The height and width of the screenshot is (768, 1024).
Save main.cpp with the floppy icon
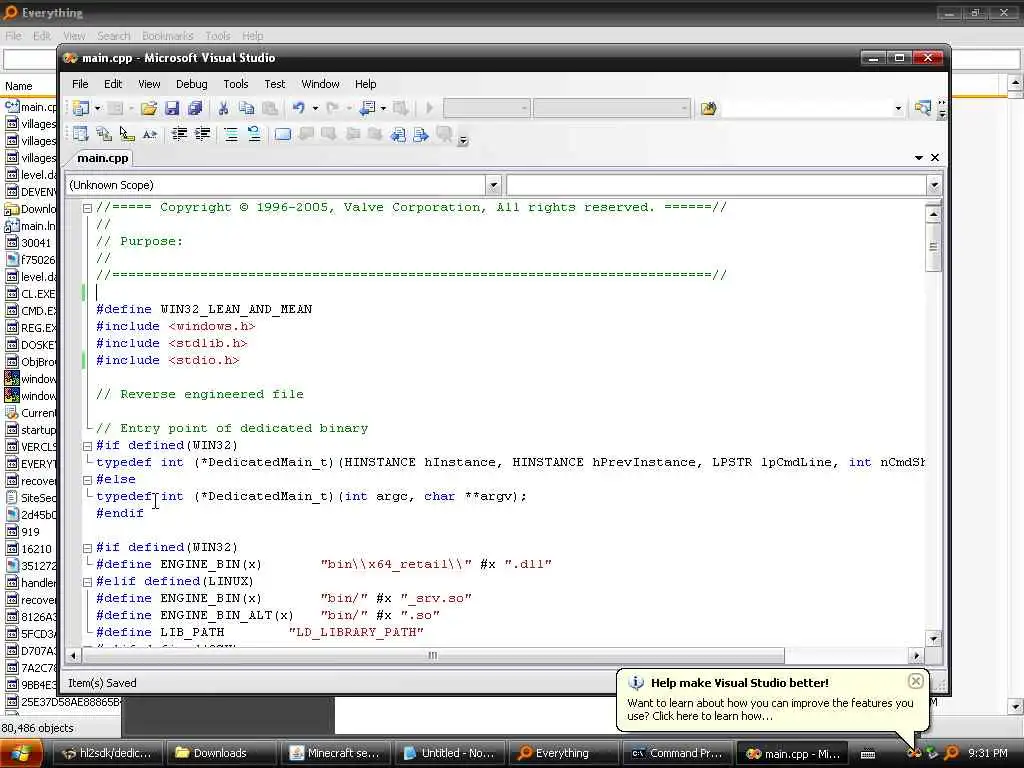coord(172,108)
